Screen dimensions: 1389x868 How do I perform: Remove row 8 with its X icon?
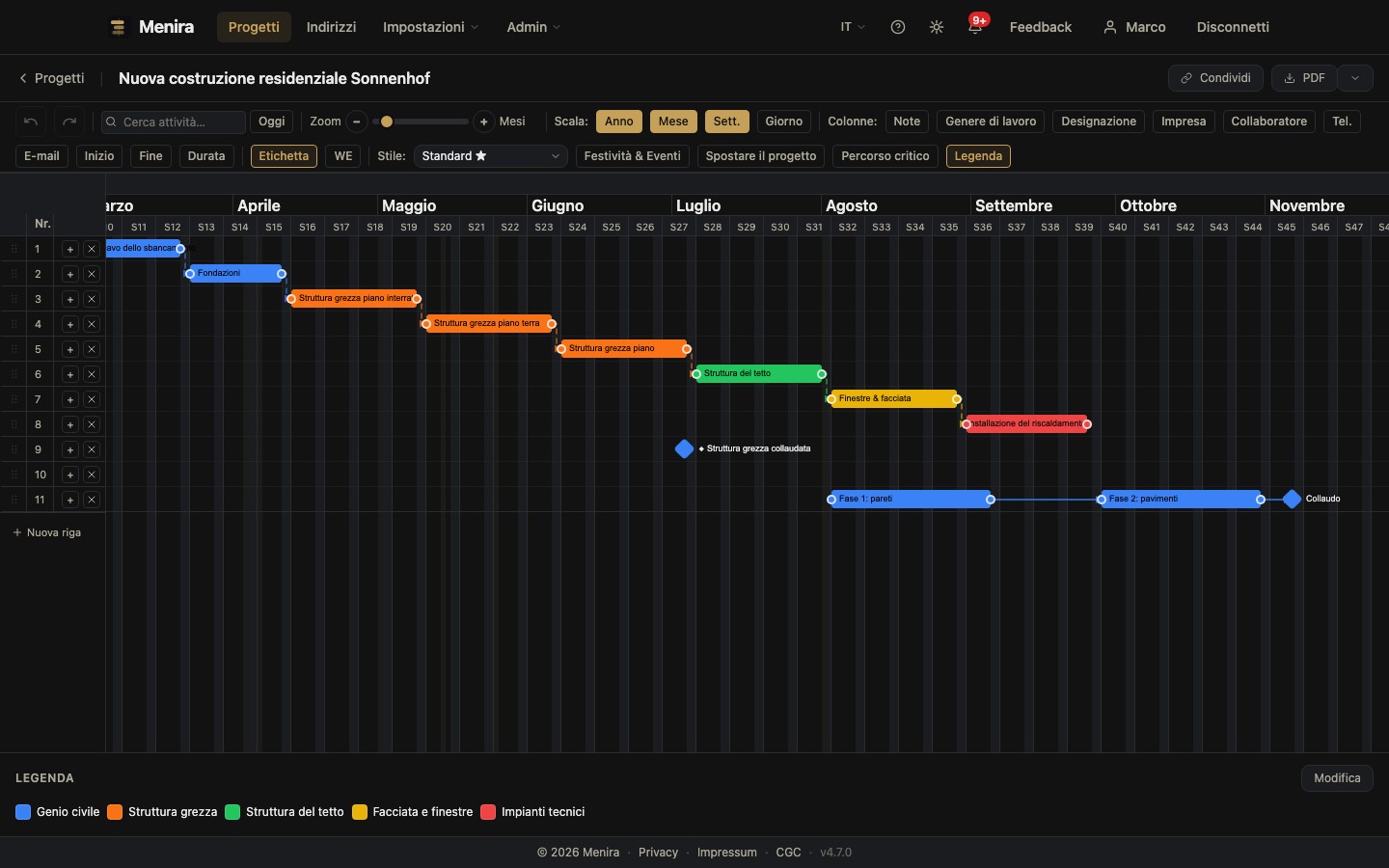point(92,424)
